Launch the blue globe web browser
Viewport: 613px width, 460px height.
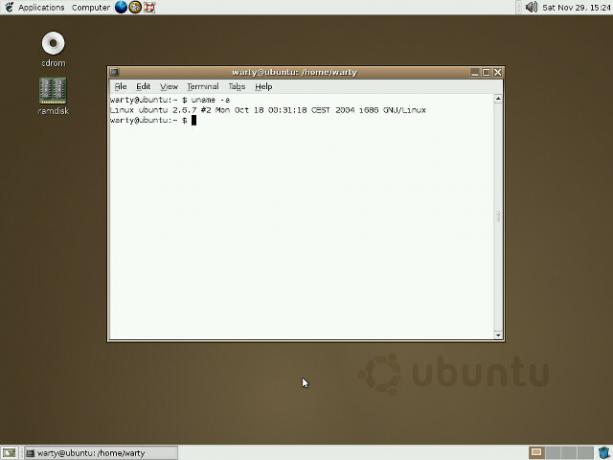click(x=121, y=7)
